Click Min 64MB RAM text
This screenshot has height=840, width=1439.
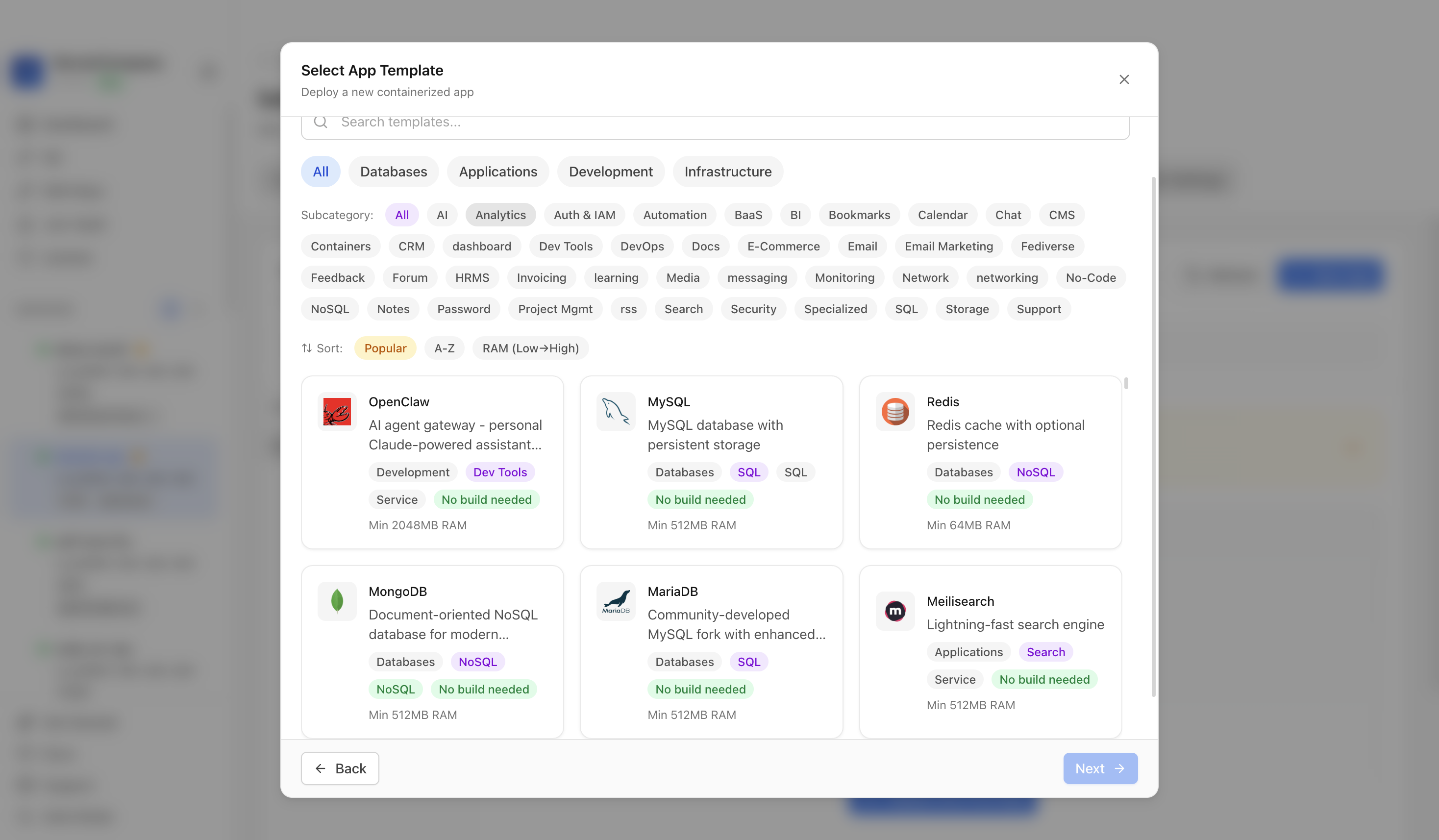[x=968, y=525]
